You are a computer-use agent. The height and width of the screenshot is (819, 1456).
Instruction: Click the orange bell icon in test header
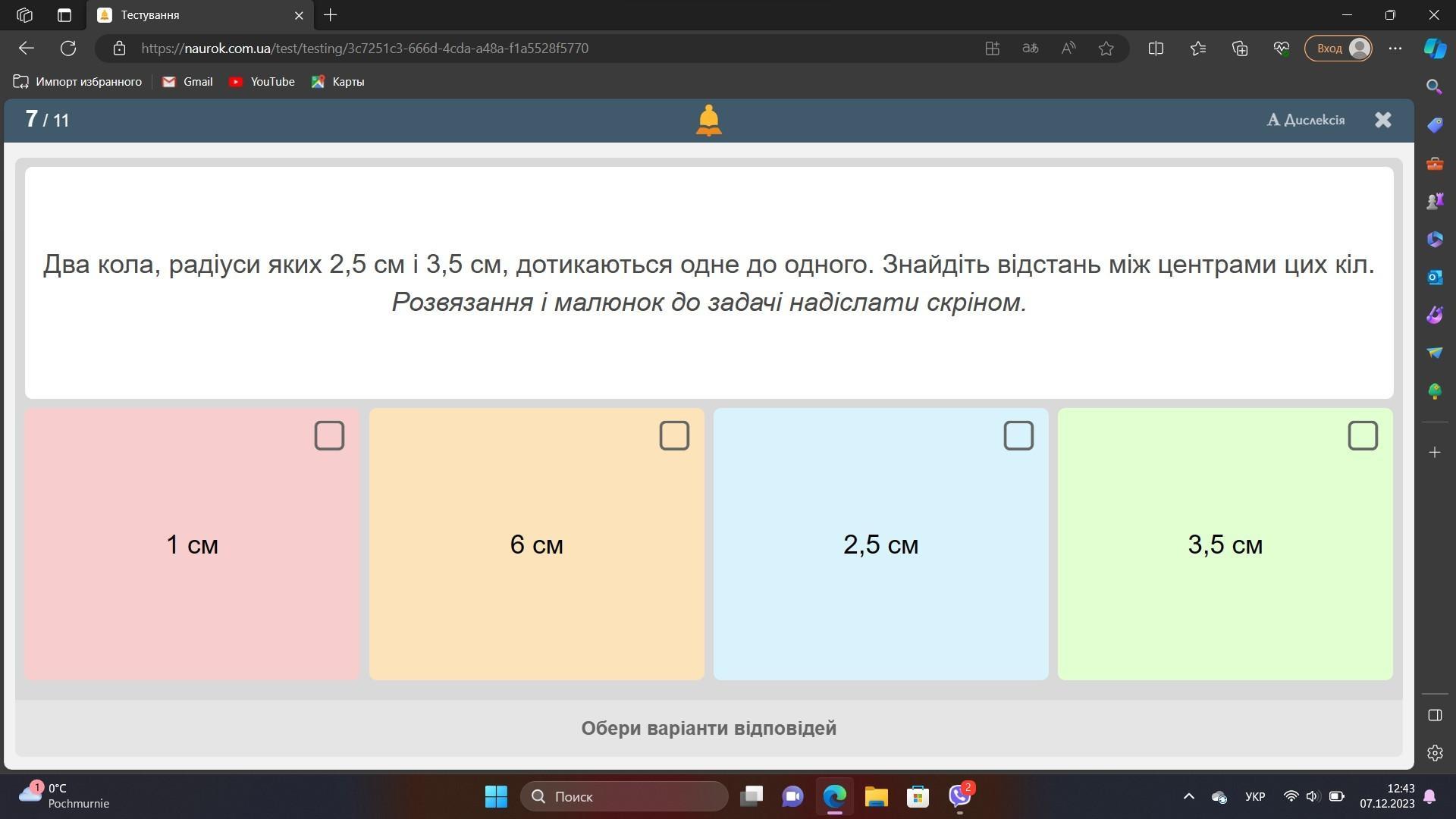(x=708, y=121)
